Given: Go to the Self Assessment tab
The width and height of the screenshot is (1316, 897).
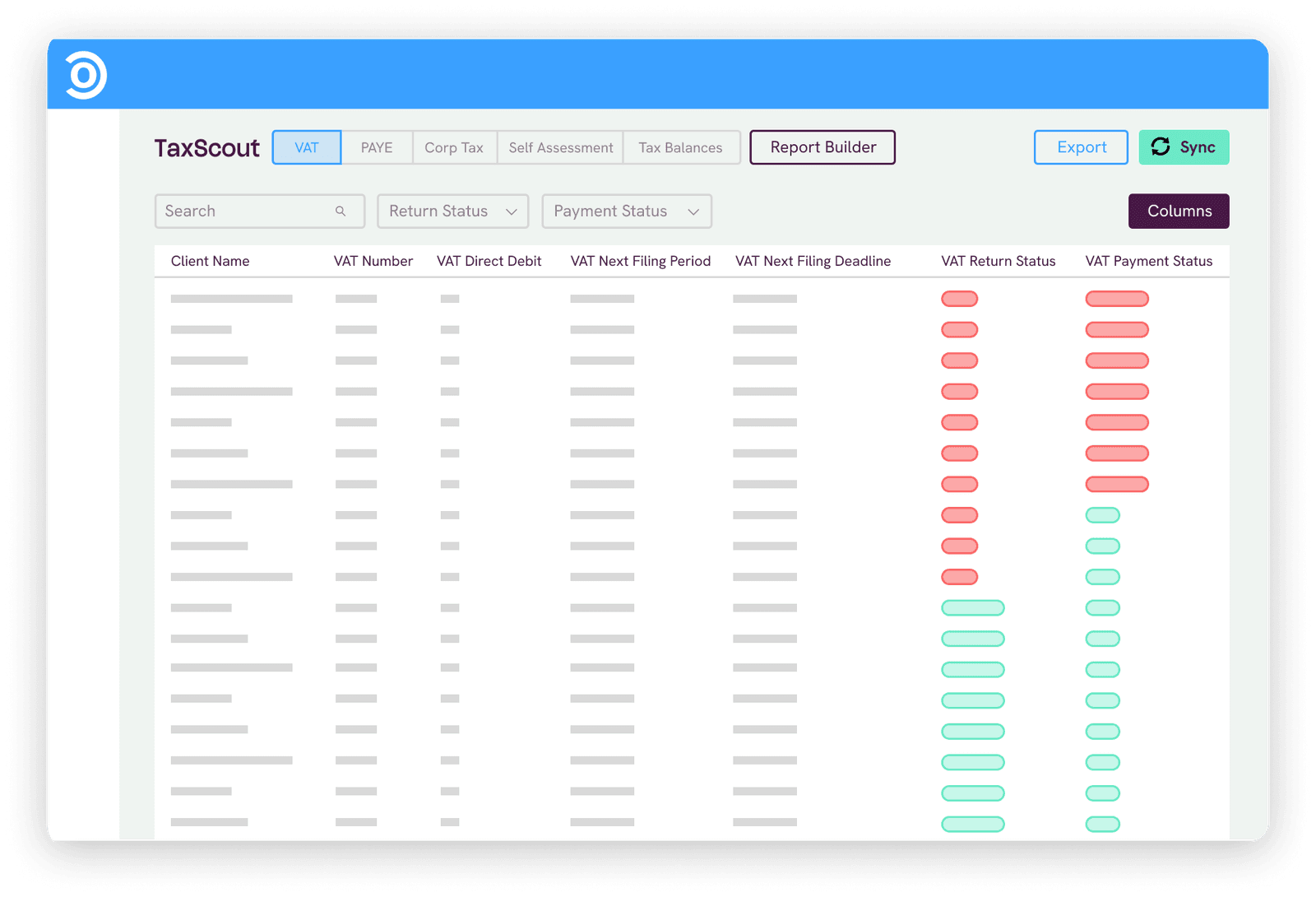Looking at the screenshot, I should click(x=561, y=147).
